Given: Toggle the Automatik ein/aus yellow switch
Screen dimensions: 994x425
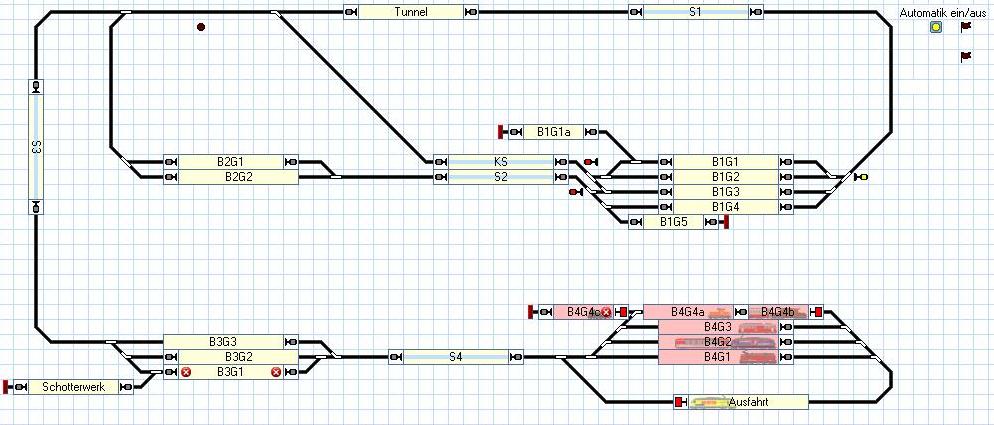Looking at the screenshot, I should click(935, 28).
